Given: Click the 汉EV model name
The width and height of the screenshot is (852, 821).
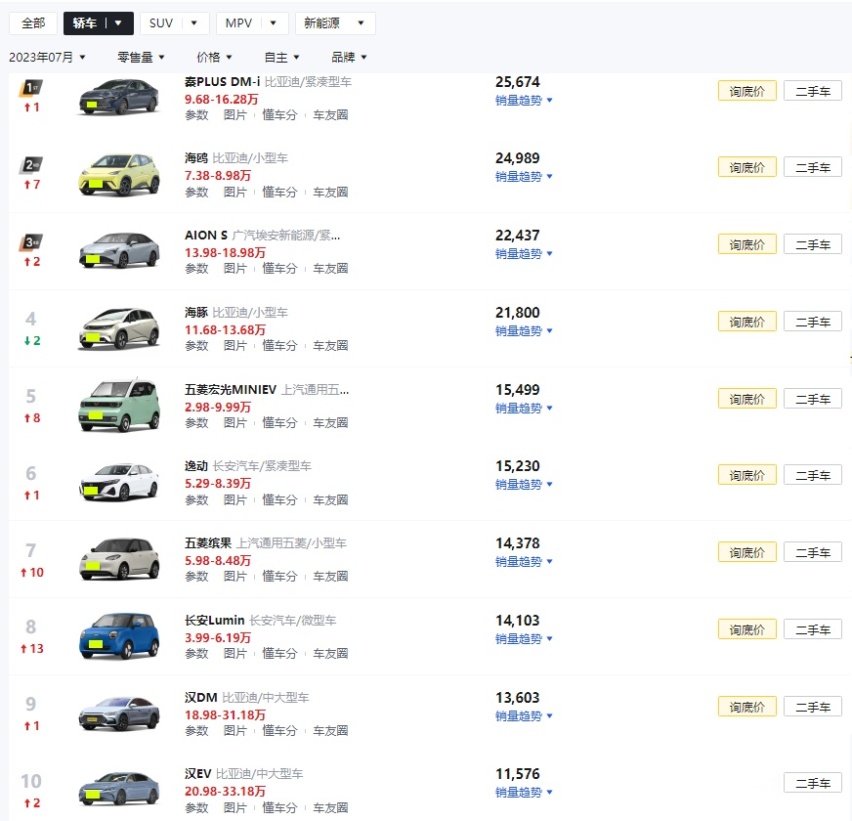Looking at the screenshot, I should tap(198, 774).
